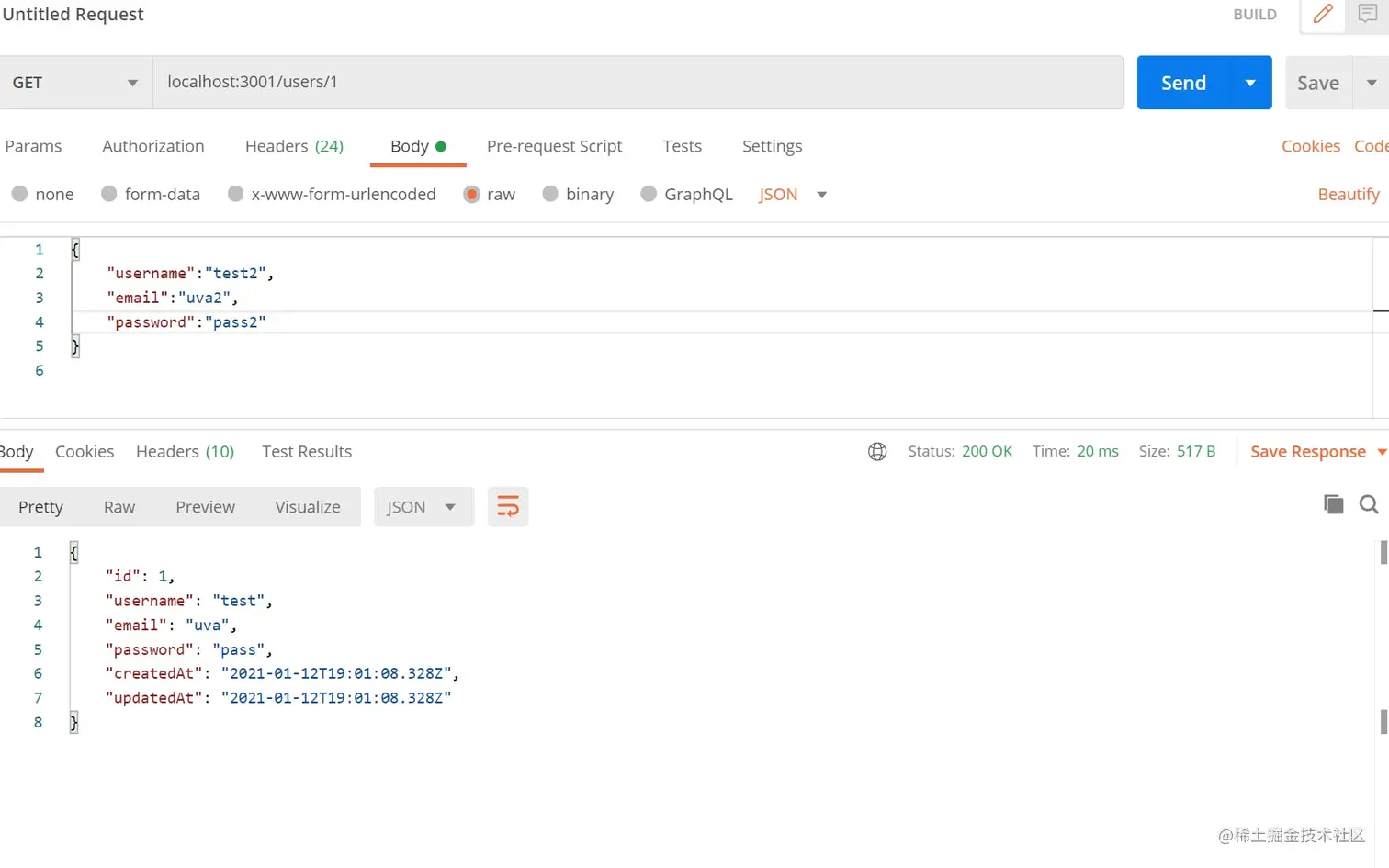The width and height of the screenshot is (1389, 868).
Task: Expand the Save Response dropdown
Action: click(x=1382, y=451)
